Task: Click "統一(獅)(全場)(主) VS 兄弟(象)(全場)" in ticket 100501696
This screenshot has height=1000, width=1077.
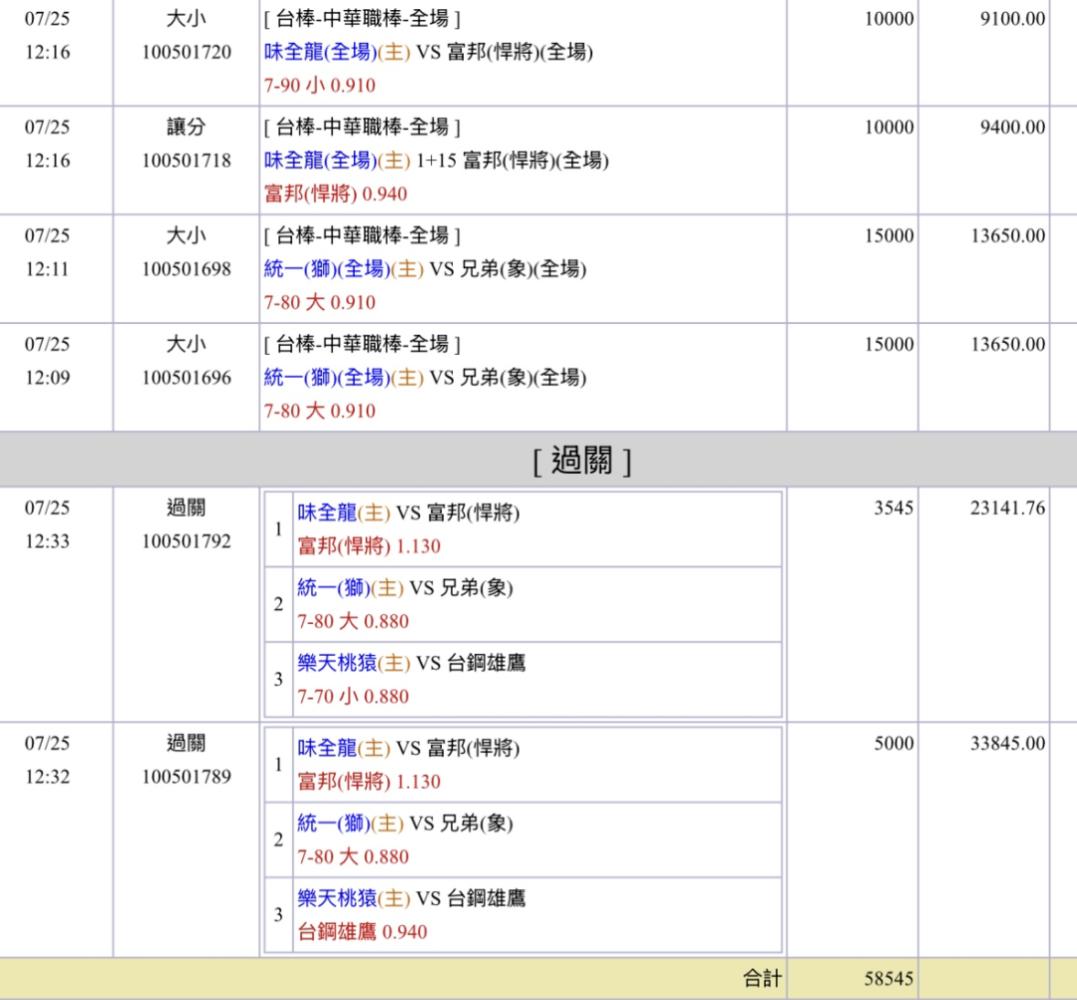Action: coord(425,378)
